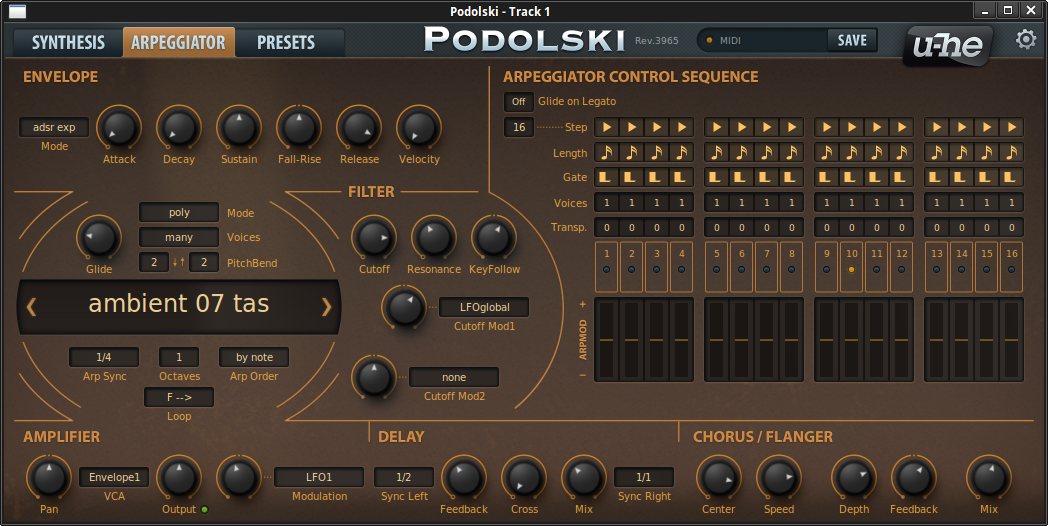Open Sync Left '1/2' selector
Viewport: 1048px width, 526px height.
[x=404, y=477]
